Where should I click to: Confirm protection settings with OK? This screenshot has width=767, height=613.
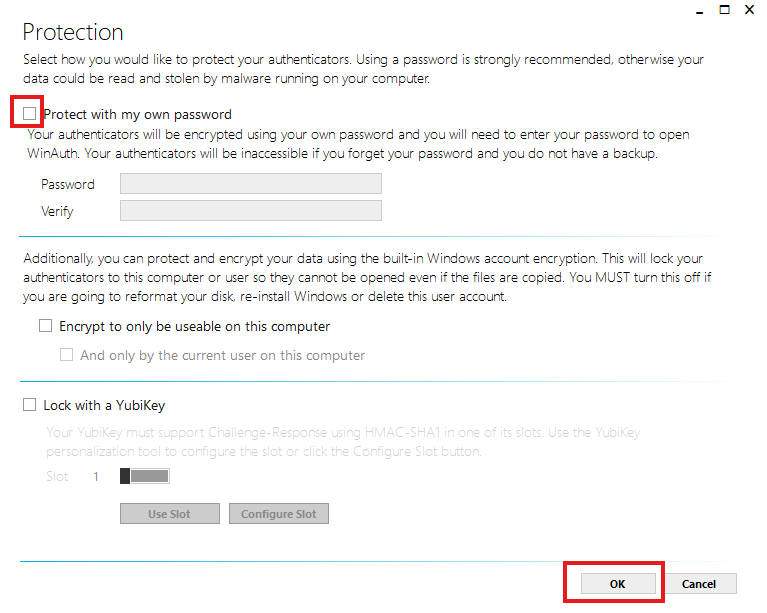tap(617, 584)
